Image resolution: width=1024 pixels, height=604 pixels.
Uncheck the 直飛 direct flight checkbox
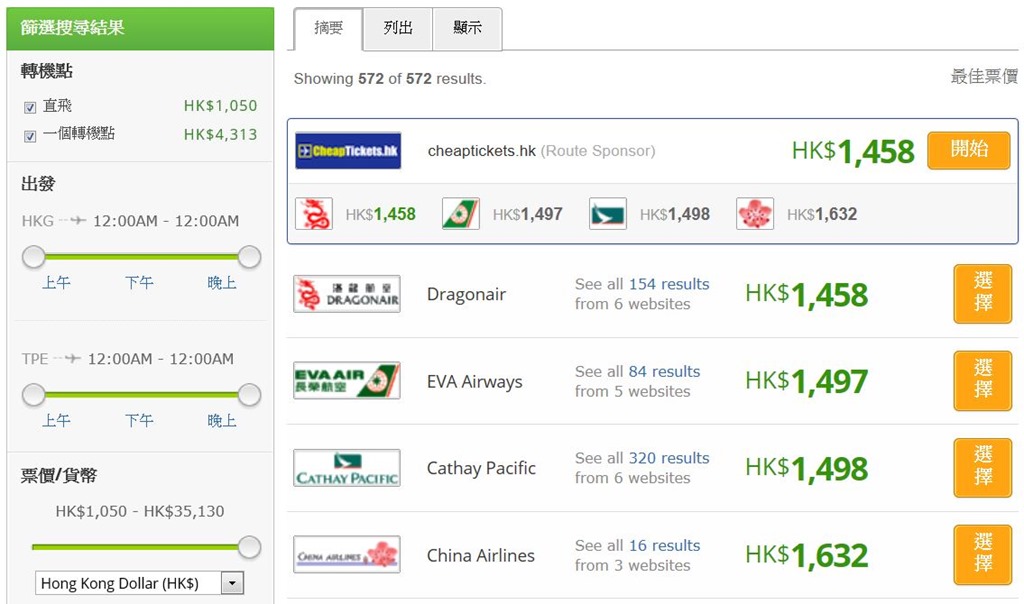[29, 107]
